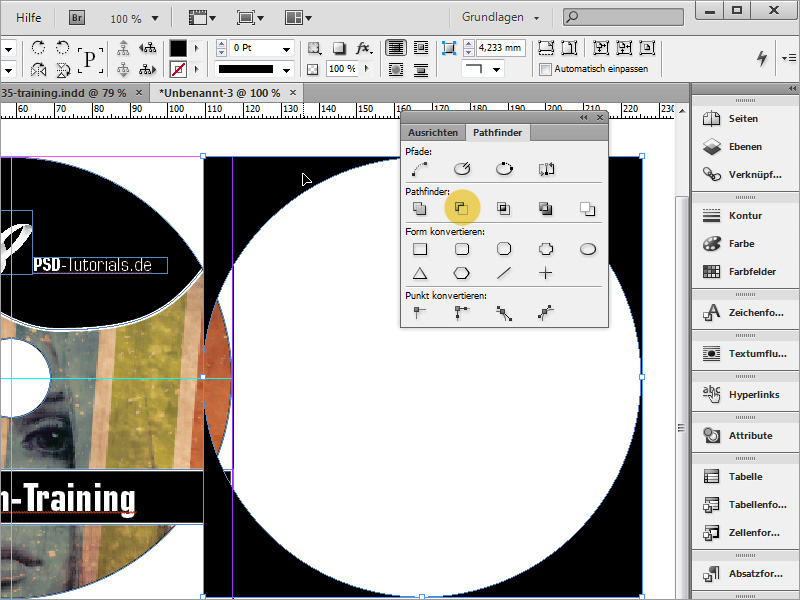Image resolution: width=800 pixels, height=600 pixels.
Task: Switch to the Ausrichten tab
Action: [433, 131]
